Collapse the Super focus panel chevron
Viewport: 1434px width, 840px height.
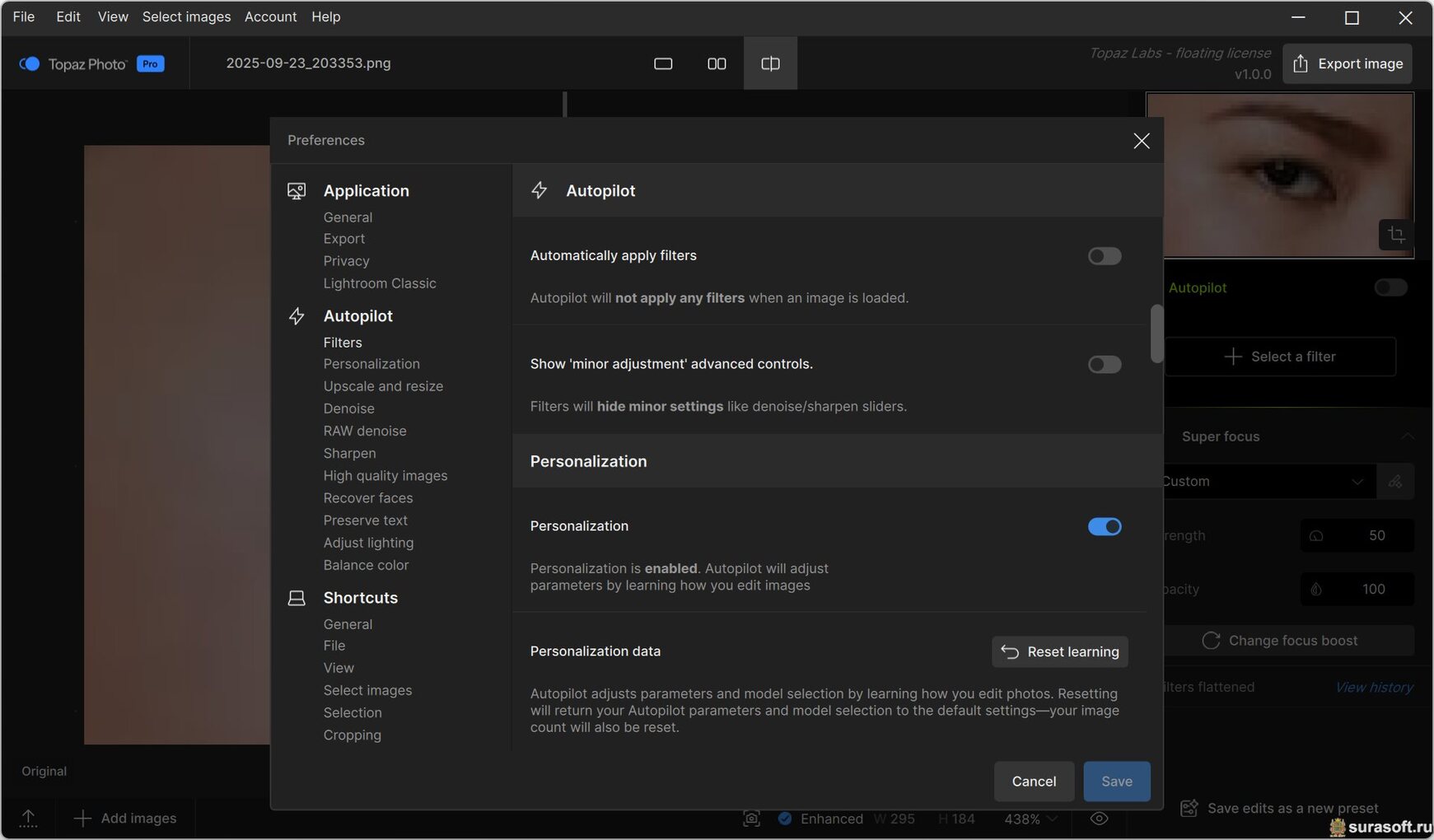click(1407, 436)
